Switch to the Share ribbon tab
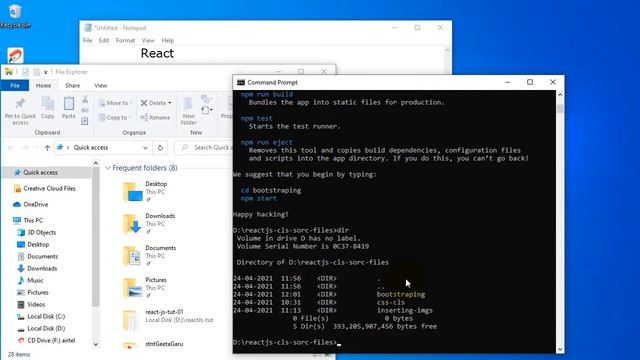Screen dimensions: 640x360 click(x=73, y=86)
